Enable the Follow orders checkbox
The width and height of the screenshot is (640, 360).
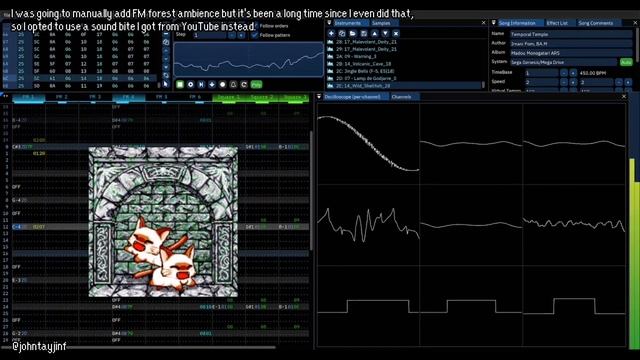[255, 26]
